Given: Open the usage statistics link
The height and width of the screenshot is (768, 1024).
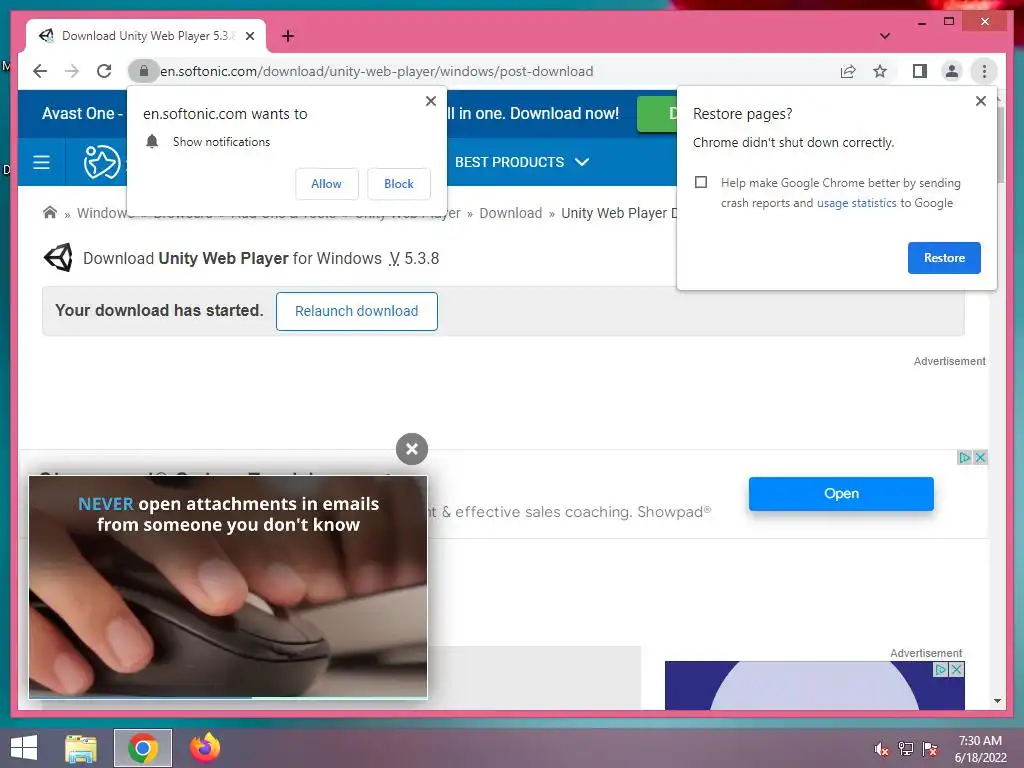Looking at the screenshot, I should [856, 203].
